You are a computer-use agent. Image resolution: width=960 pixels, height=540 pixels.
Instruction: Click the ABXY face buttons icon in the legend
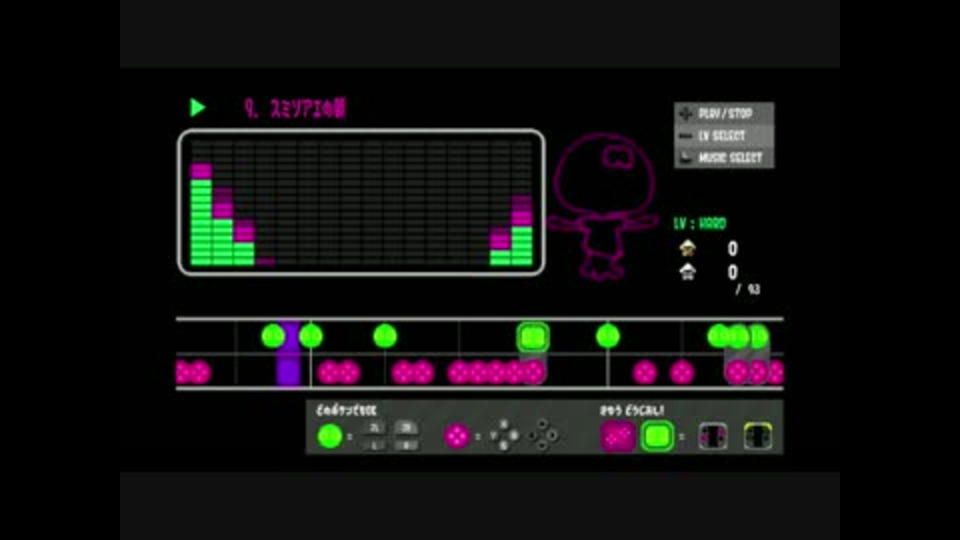pyautogui.click(x=504, y=435)
